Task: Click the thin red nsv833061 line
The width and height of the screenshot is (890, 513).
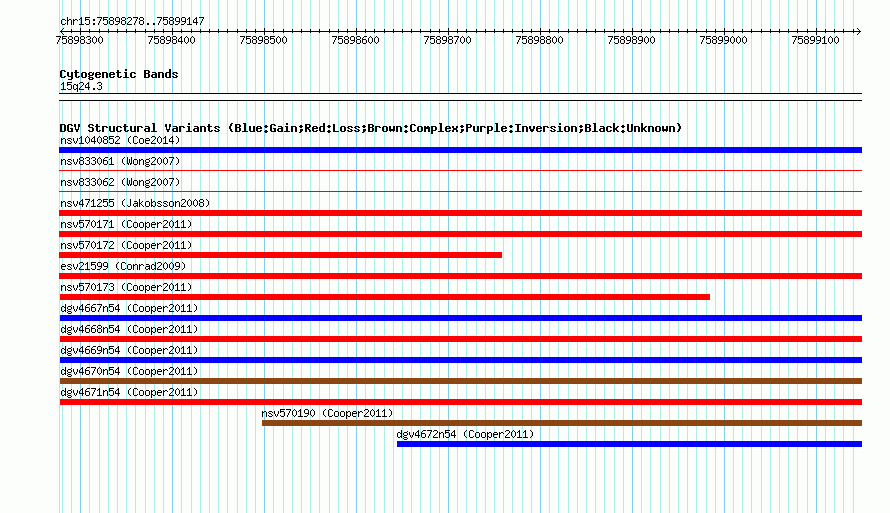Action: click(x=460, y=170)
